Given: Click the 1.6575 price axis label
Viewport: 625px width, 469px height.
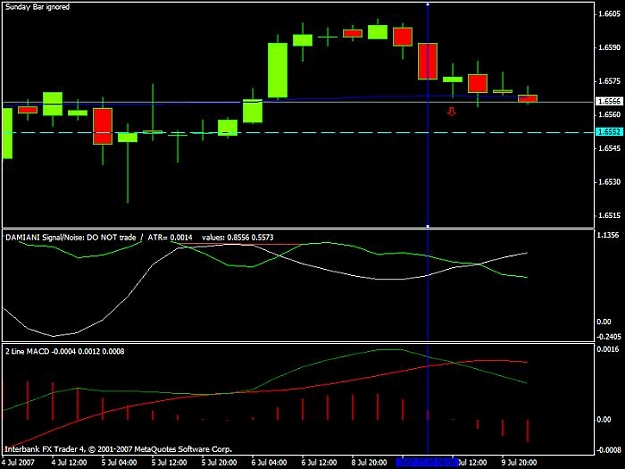Looking at the screenshot, I should (609, 81).
